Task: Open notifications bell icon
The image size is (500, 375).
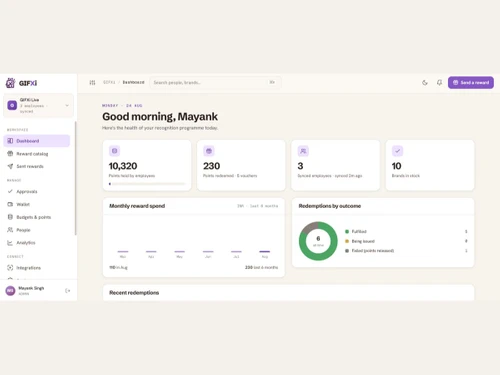Action: coord(439,83)
